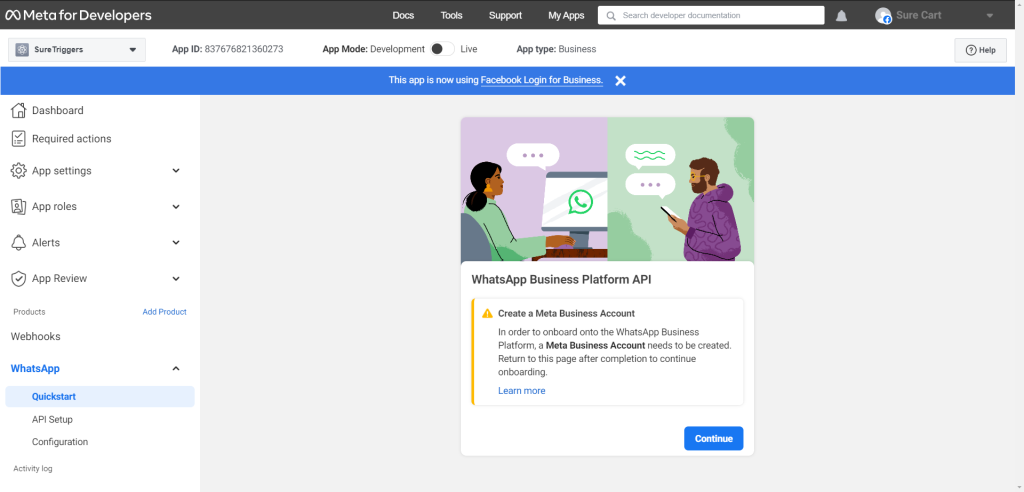Open Configuration under WhatsApp
This screenshot has width=1024, height=492.
[x=60, y=442]
